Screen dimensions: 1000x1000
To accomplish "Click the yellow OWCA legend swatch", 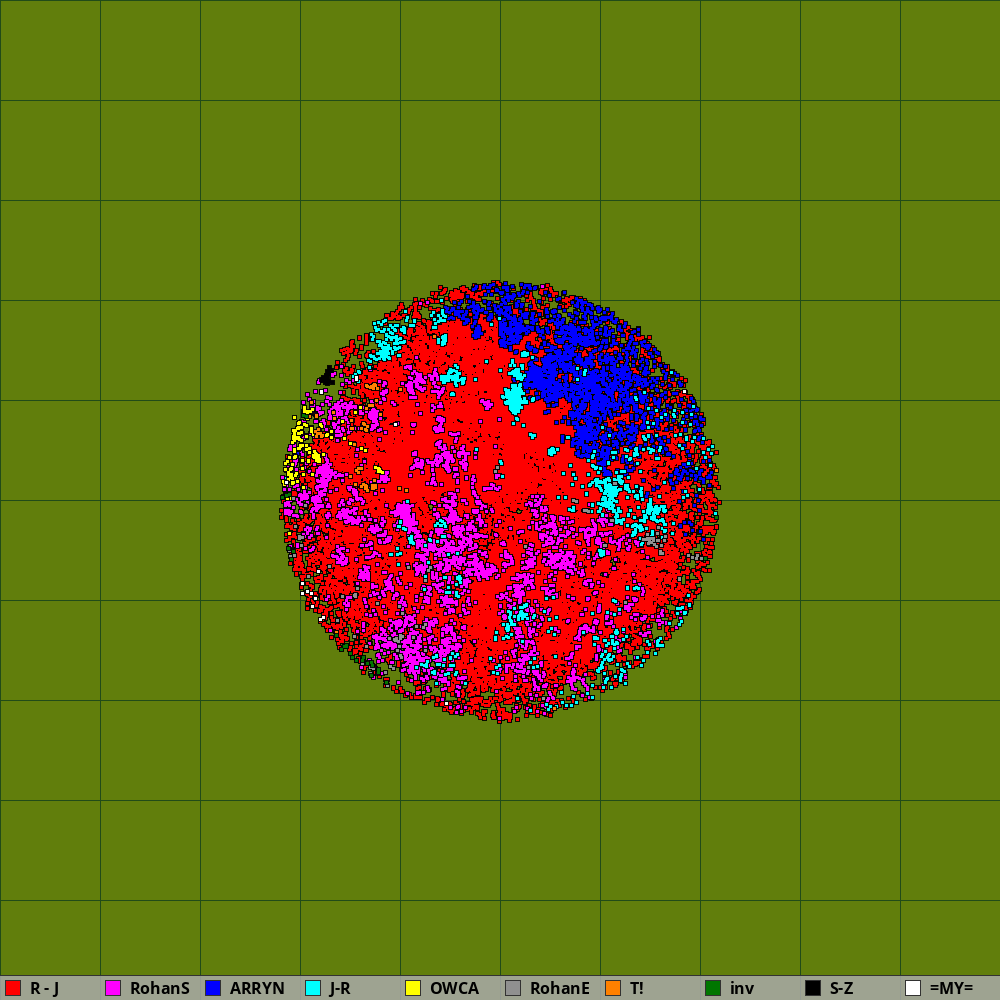I will (413, 988).
